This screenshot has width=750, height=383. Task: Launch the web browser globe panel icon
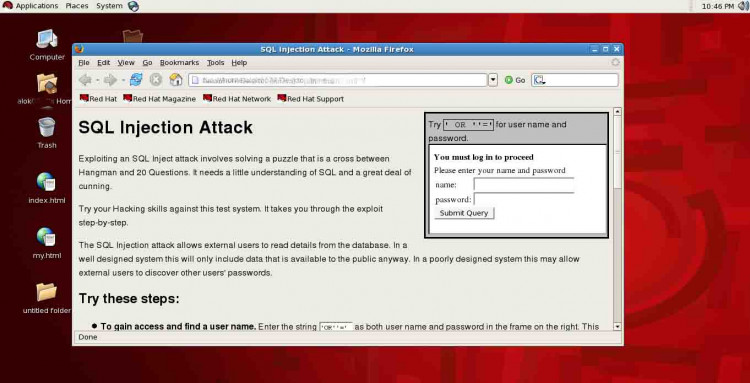(133, 6)
